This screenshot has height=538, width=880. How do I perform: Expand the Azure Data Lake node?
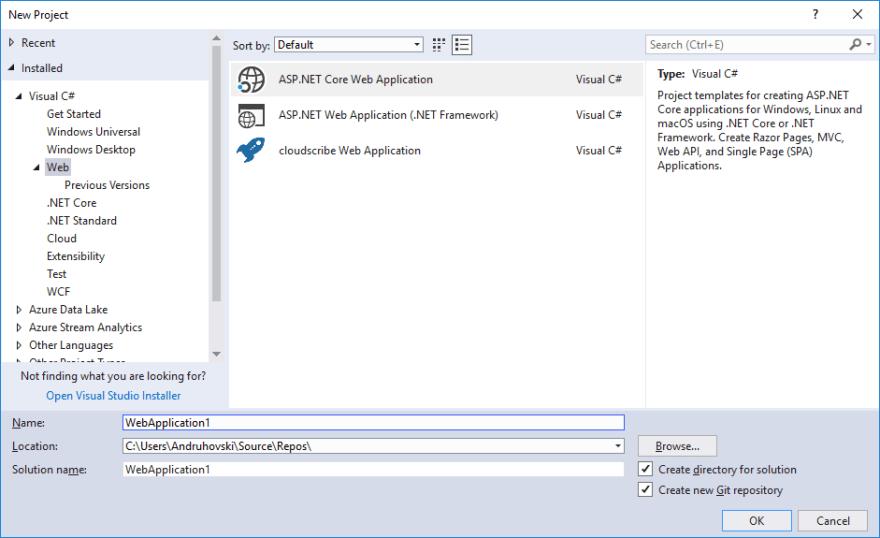19,310
